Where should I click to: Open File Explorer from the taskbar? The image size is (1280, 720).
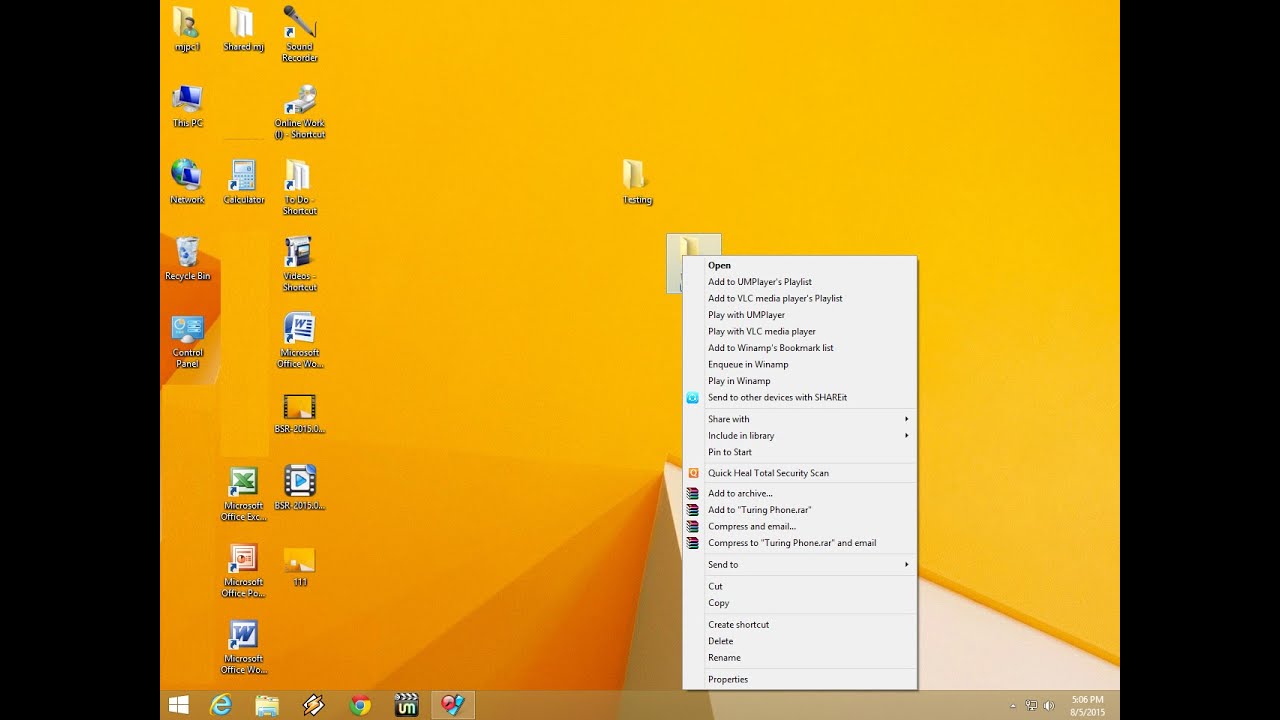click(267, 705)
